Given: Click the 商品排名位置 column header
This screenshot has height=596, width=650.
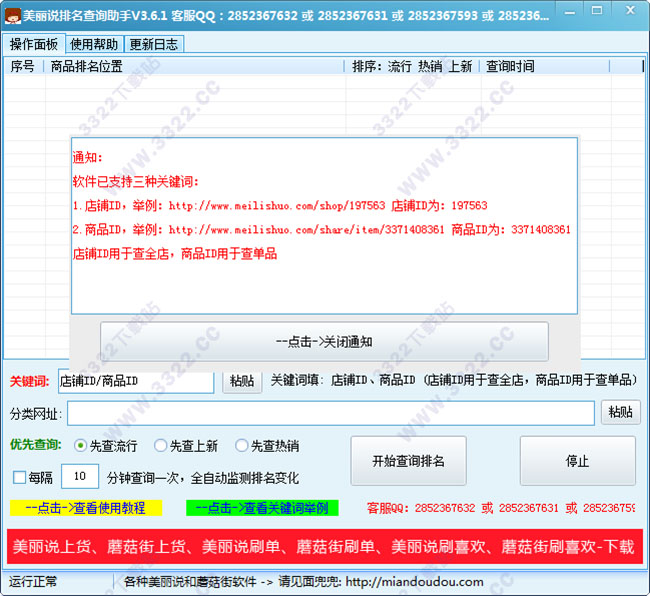Looking at the screenshot, I should 194,66.
